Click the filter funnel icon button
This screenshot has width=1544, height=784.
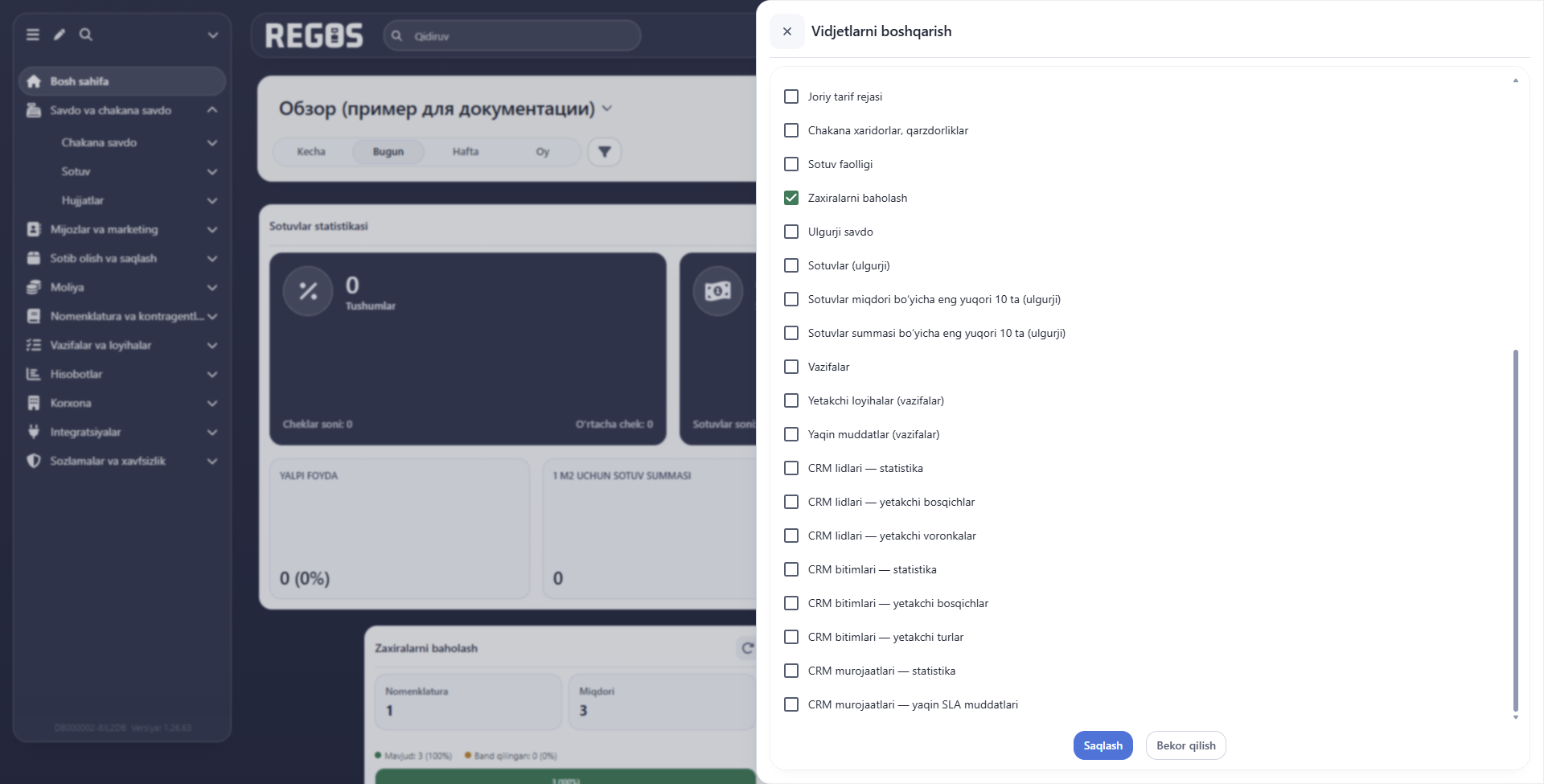point(605,151)
